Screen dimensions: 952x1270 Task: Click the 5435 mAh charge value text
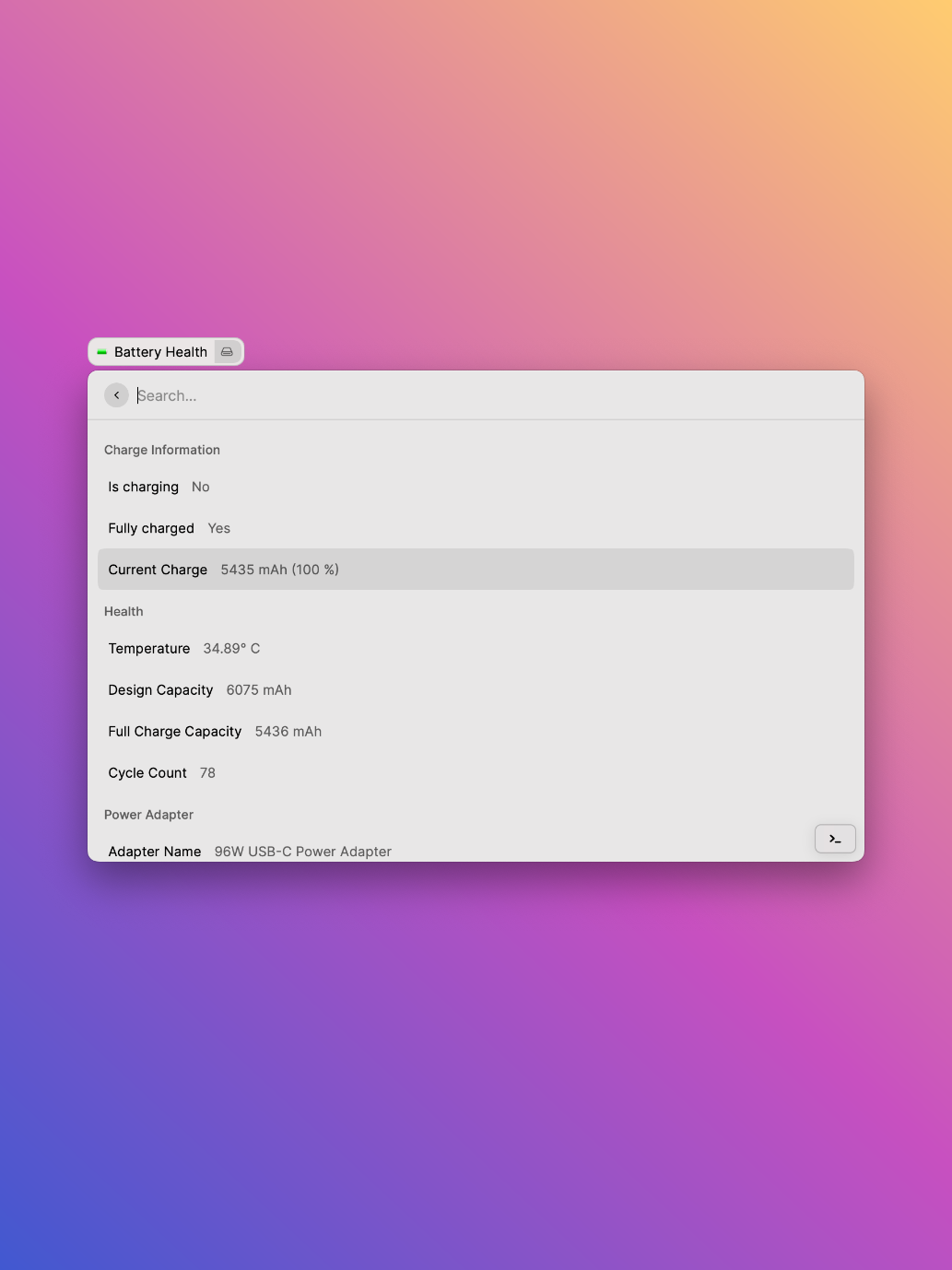(279, 569)
